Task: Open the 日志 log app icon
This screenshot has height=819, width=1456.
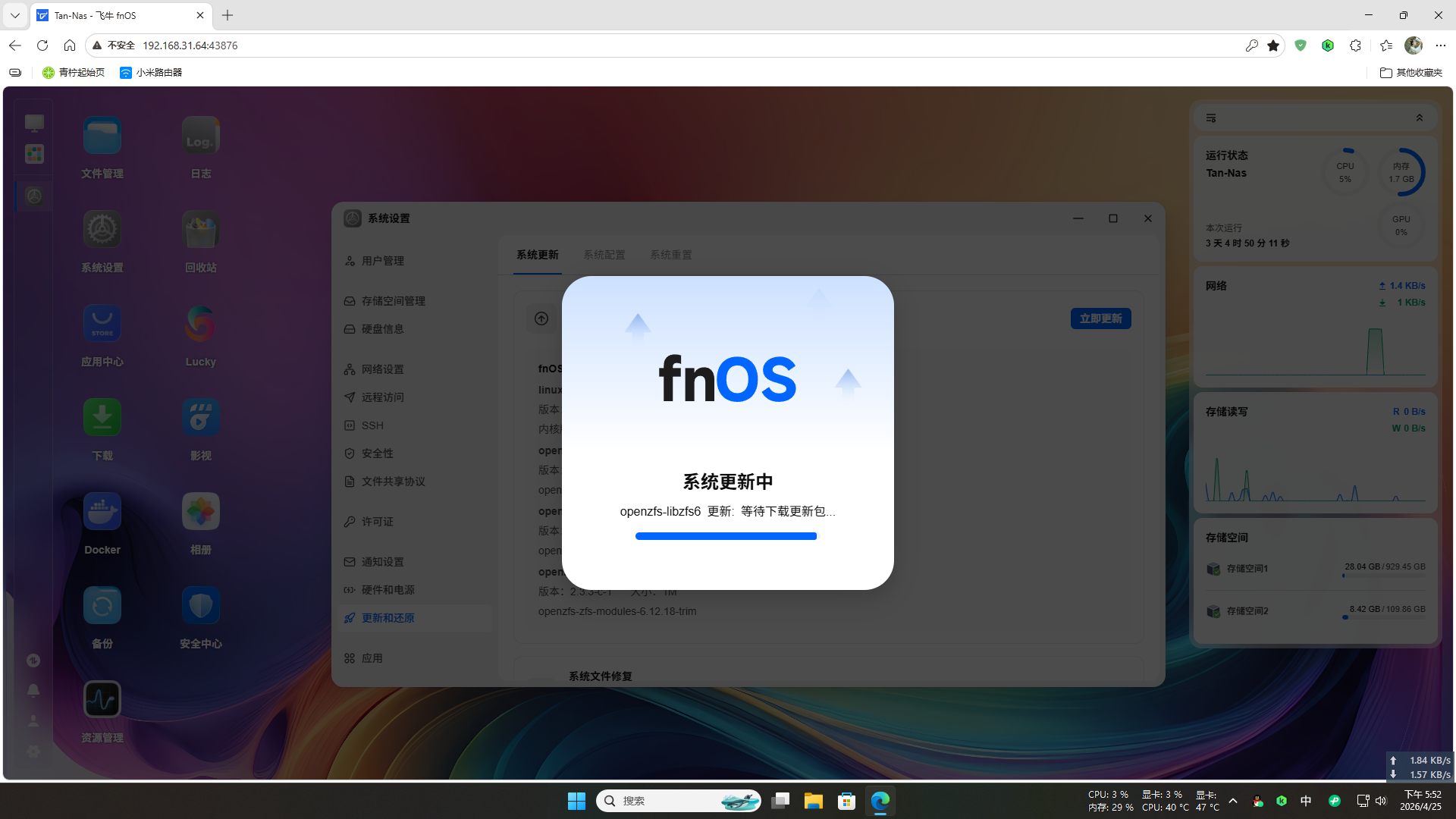Action: coord(200,136)
